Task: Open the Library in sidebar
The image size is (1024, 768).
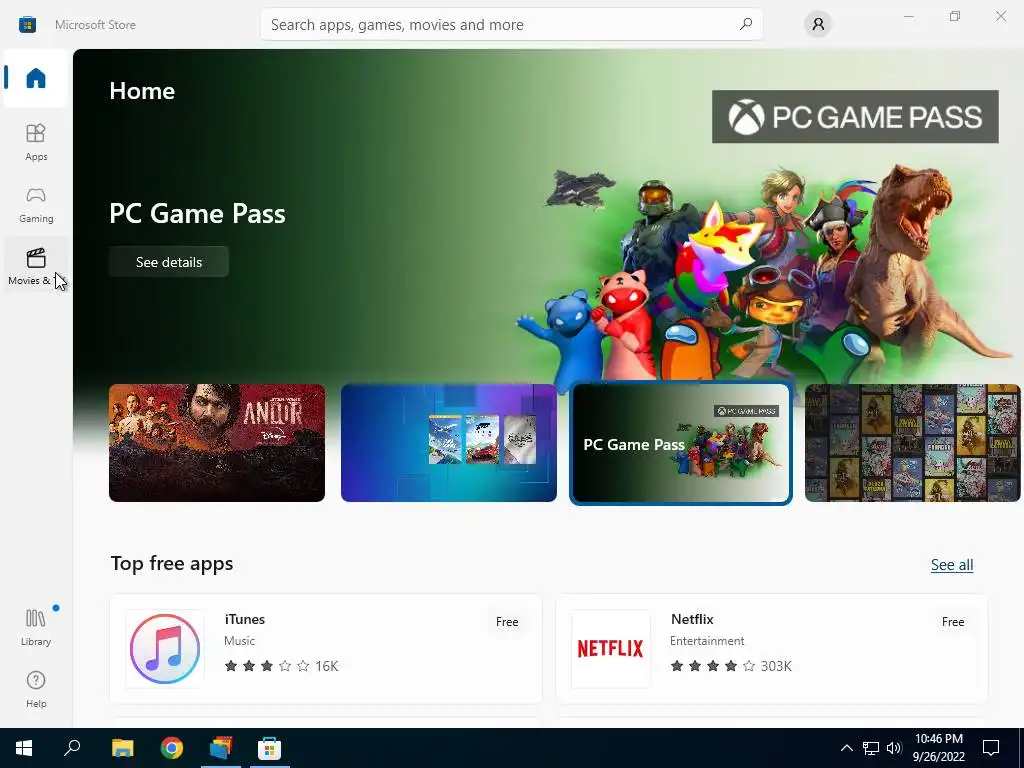Action: (x=36, y=626)
